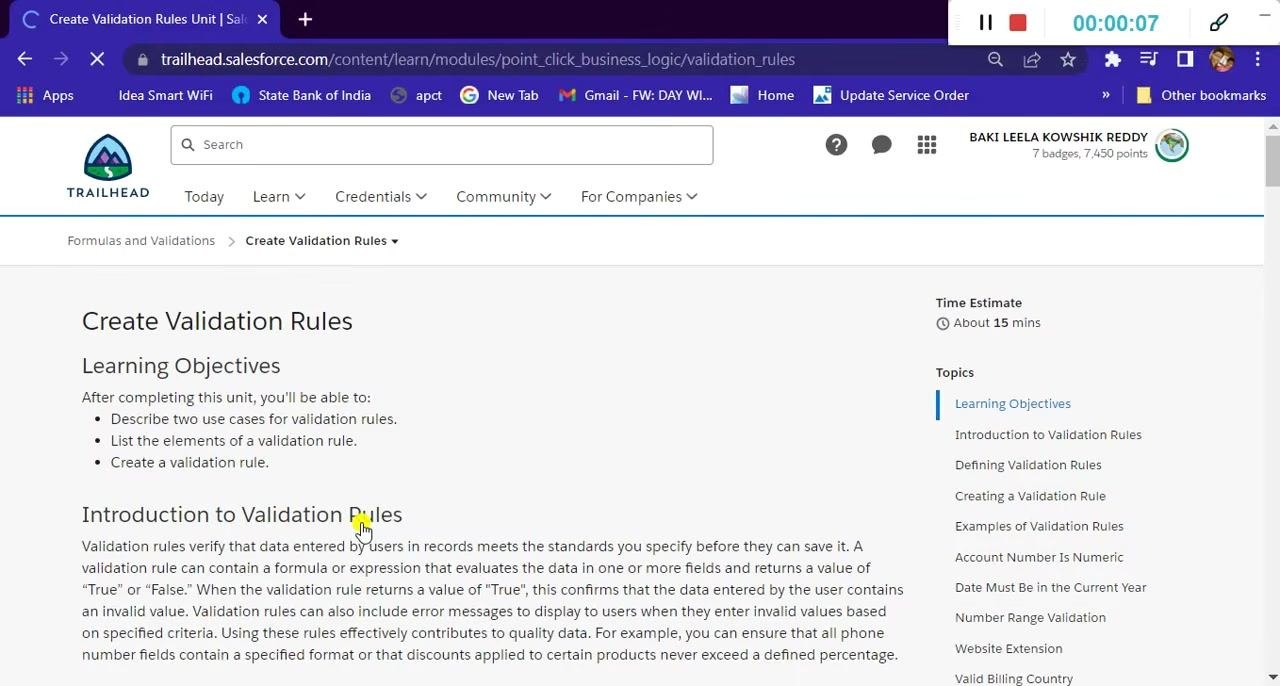Screen dimensions: 1280x686
Task: Click the share page icon in address bar
Action: pyautogui.click(x=1032, y=59)
